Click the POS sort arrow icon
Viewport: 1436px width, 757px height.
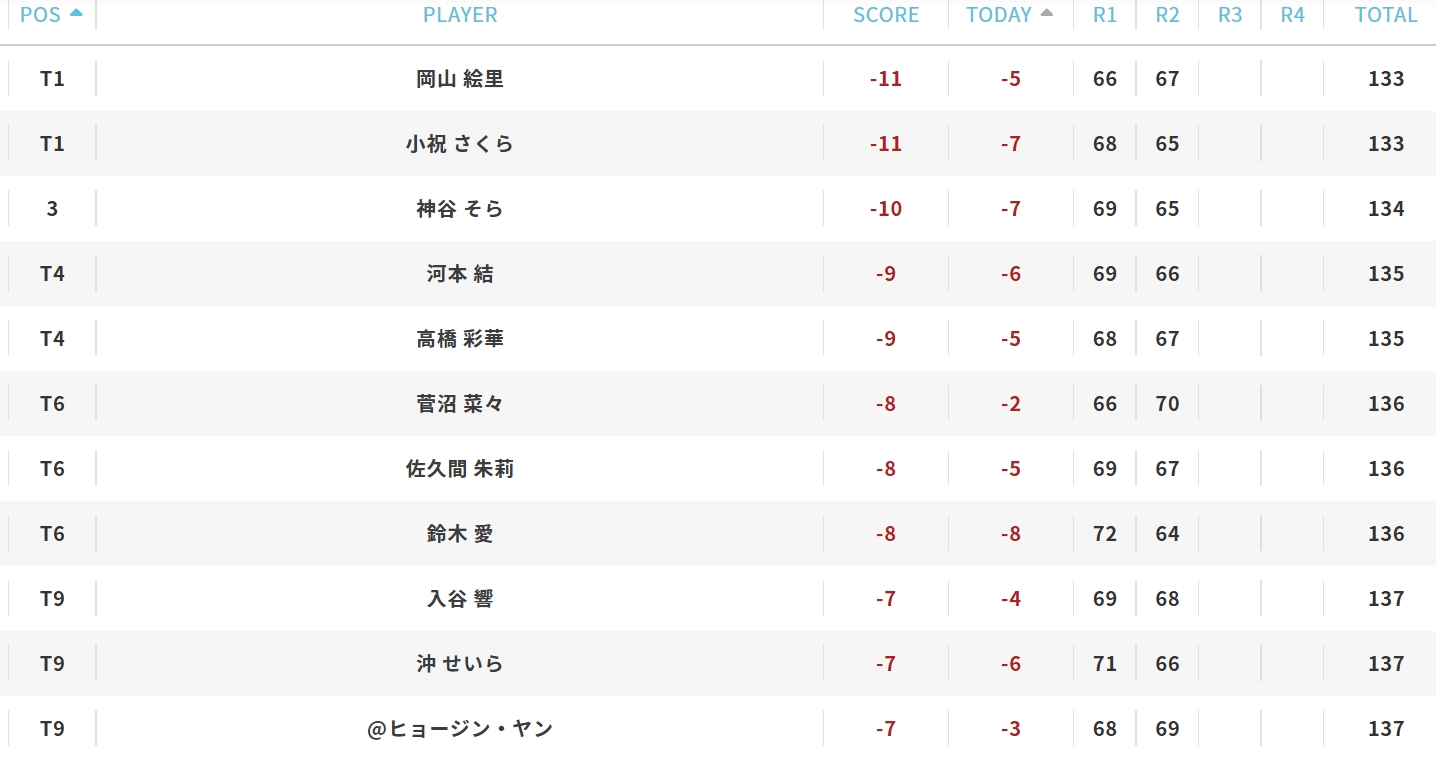pos(76,13)
